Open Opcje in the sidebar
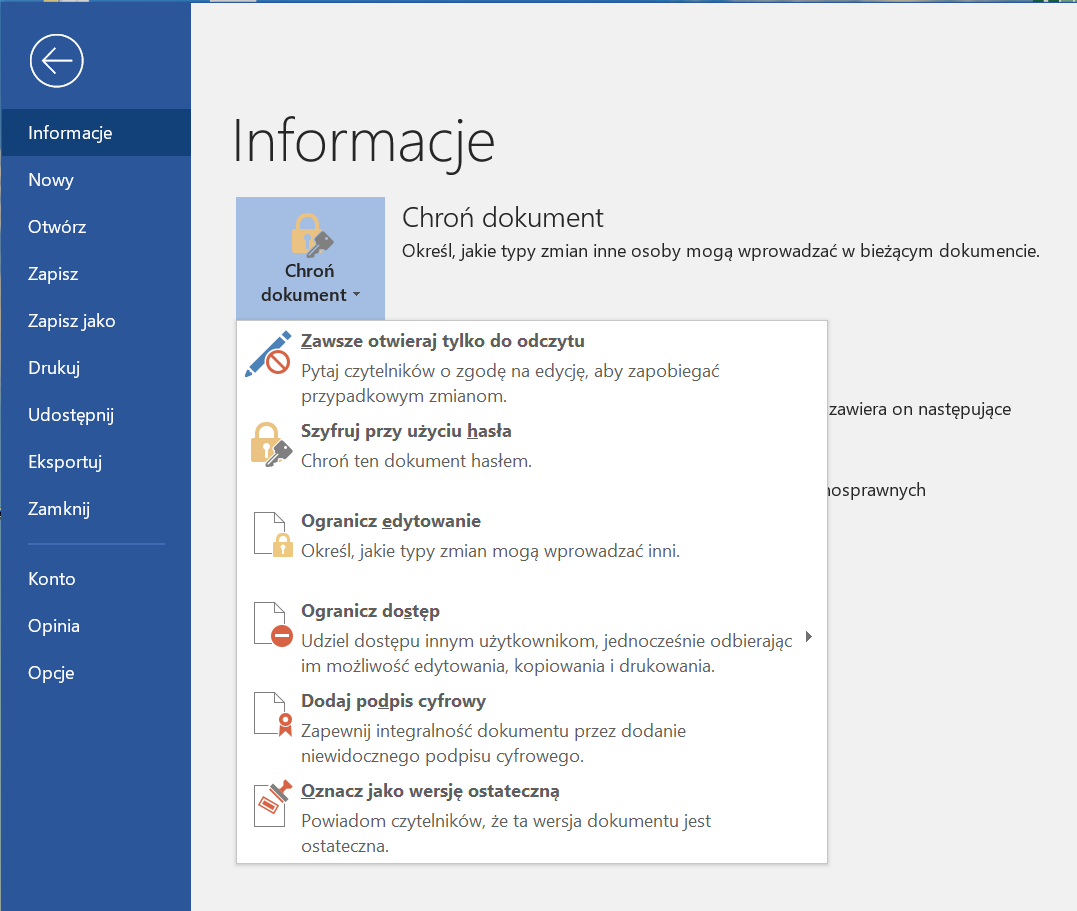Viewport: 1077px width, 911px height. (95, 673)
